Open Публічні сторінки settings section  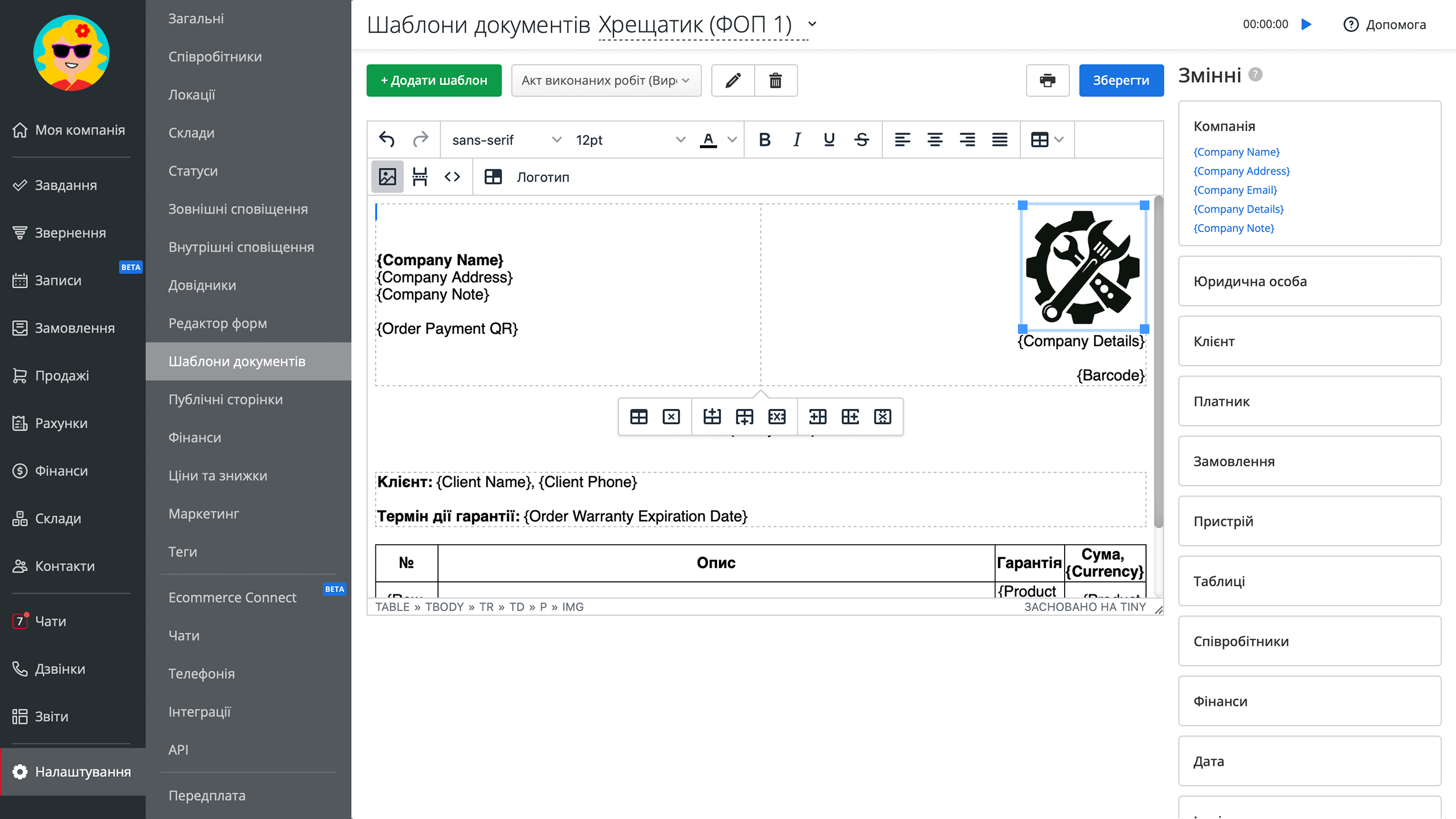pyautogui.click(x=225, y=399)
